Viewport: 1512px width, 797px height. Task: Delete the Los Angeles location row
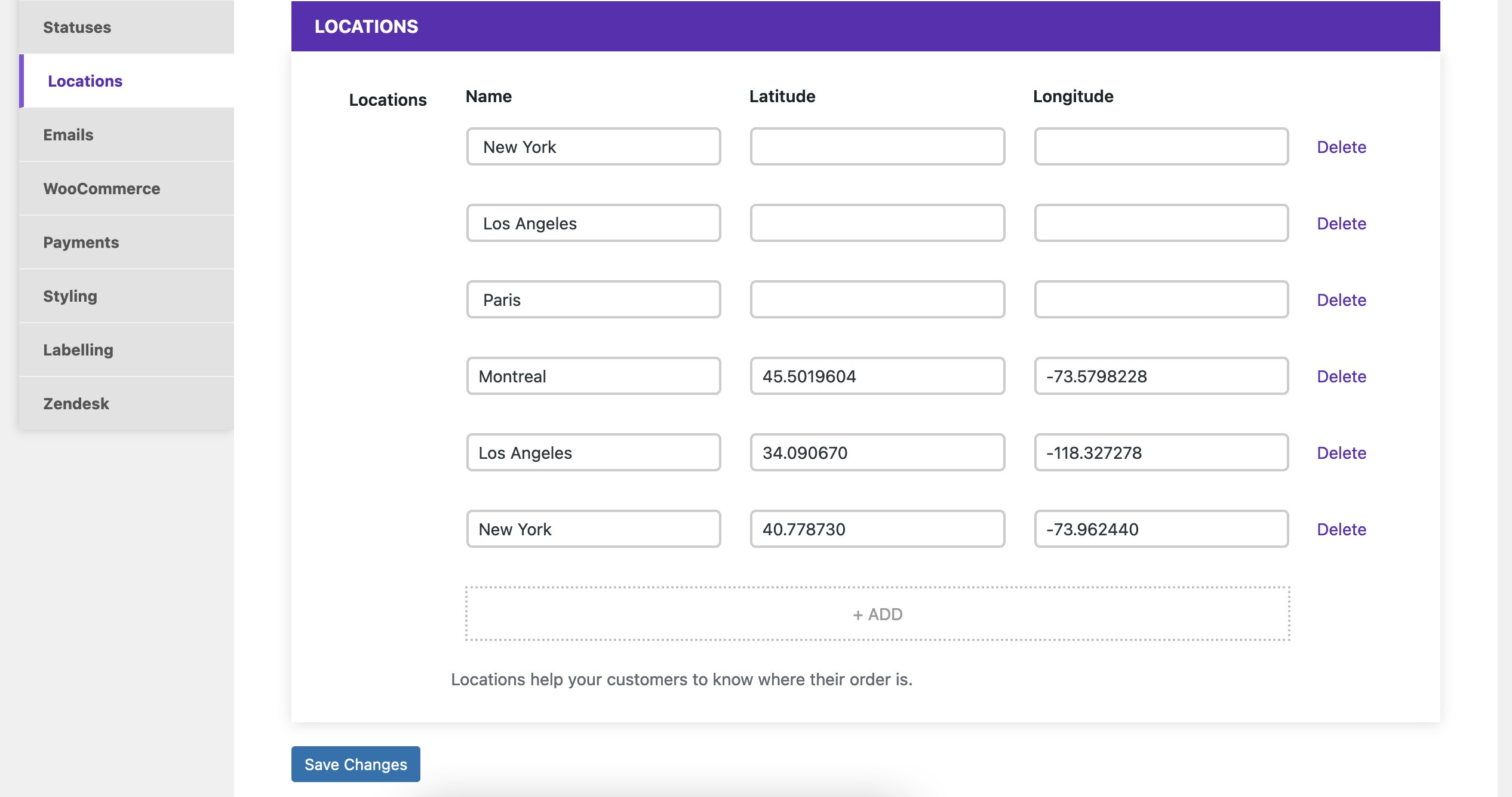[1342, 222]
